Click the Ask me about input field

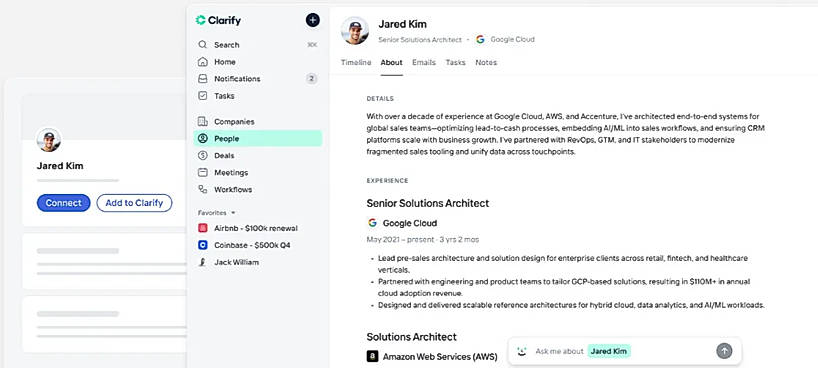pos(623,351)
